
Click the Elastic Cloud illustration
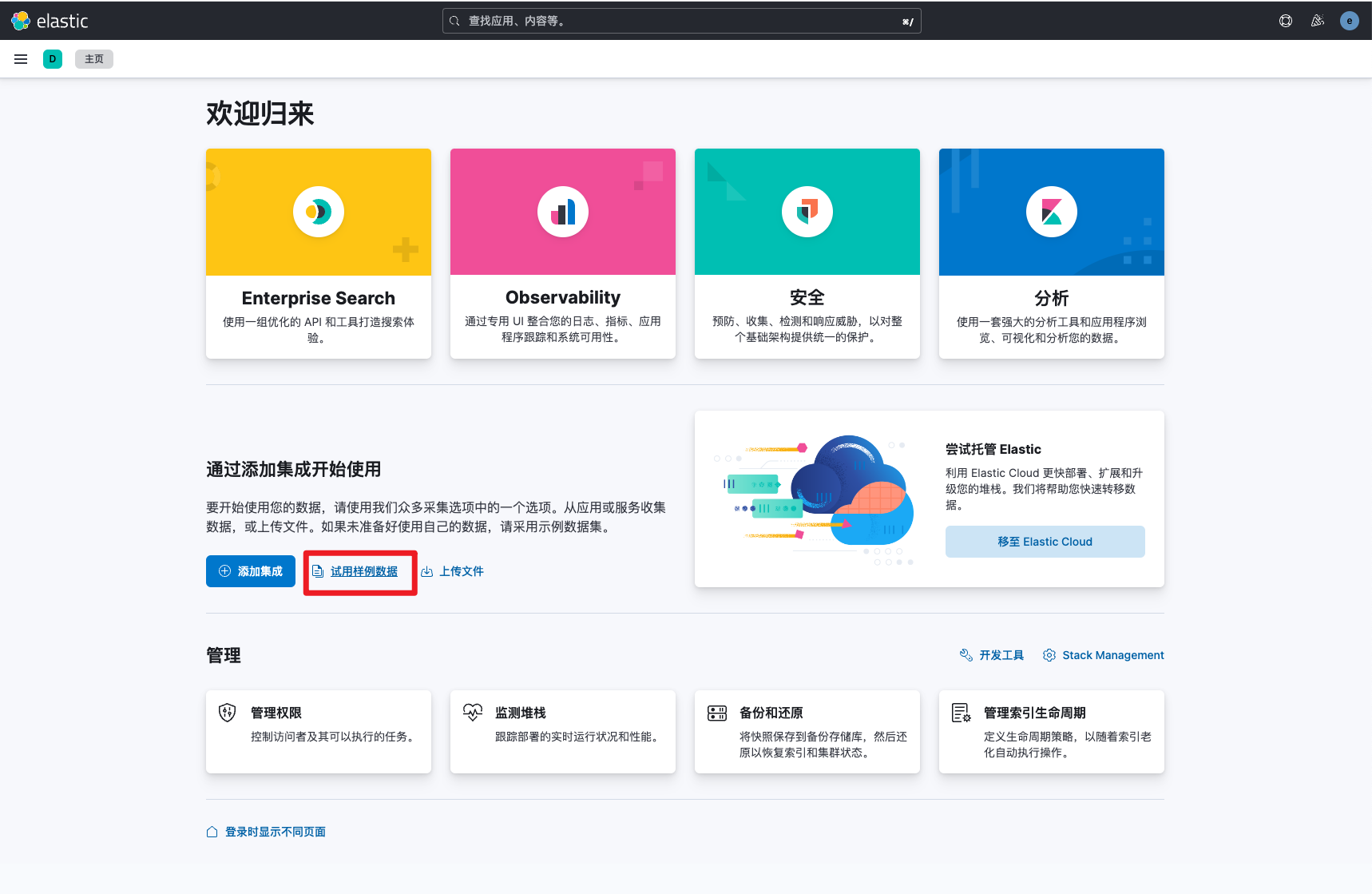814,499
